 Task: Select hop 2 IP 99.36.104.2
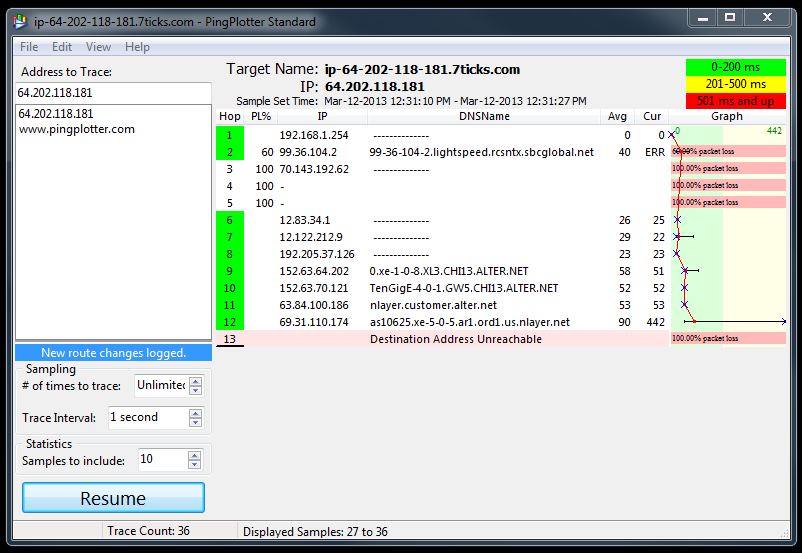[308, 152]
